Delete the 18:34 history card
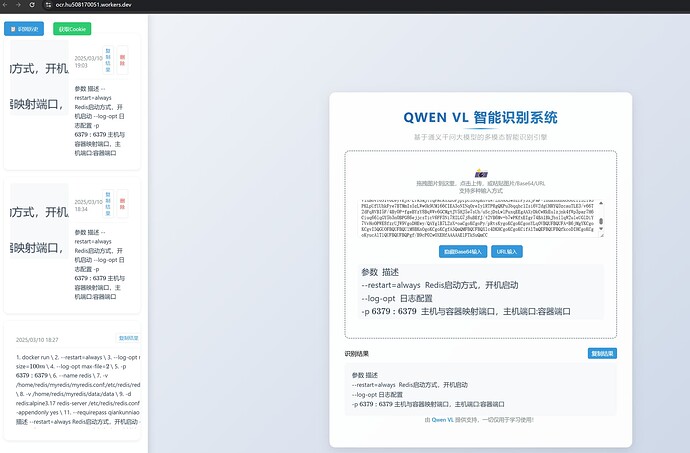The width and height of the screenshot is (690, 453). tap(122, 204)
